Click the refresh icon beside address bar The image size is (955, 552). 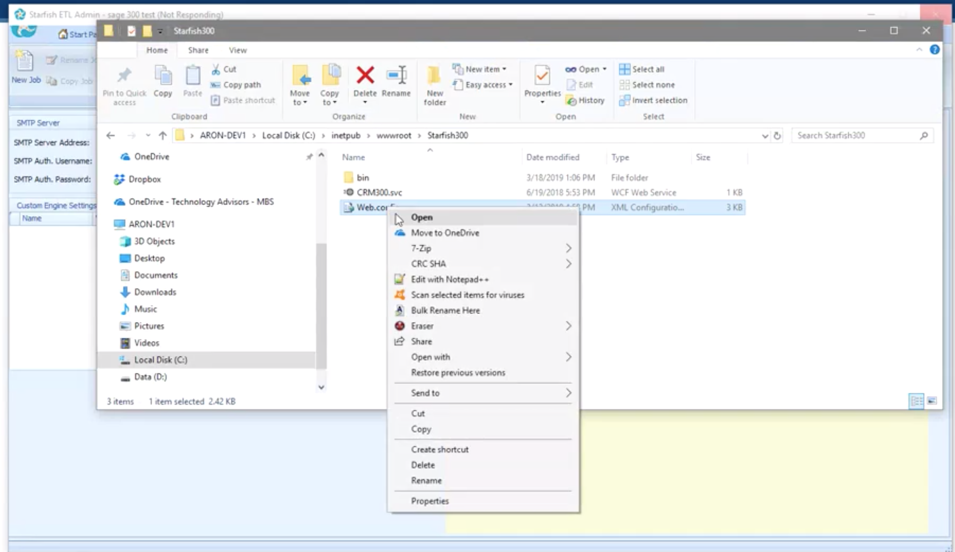[777, 135]
